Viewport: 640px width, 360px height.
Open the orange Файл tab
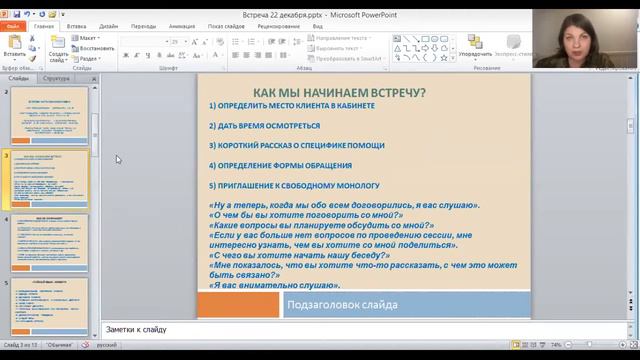point(13,26)
